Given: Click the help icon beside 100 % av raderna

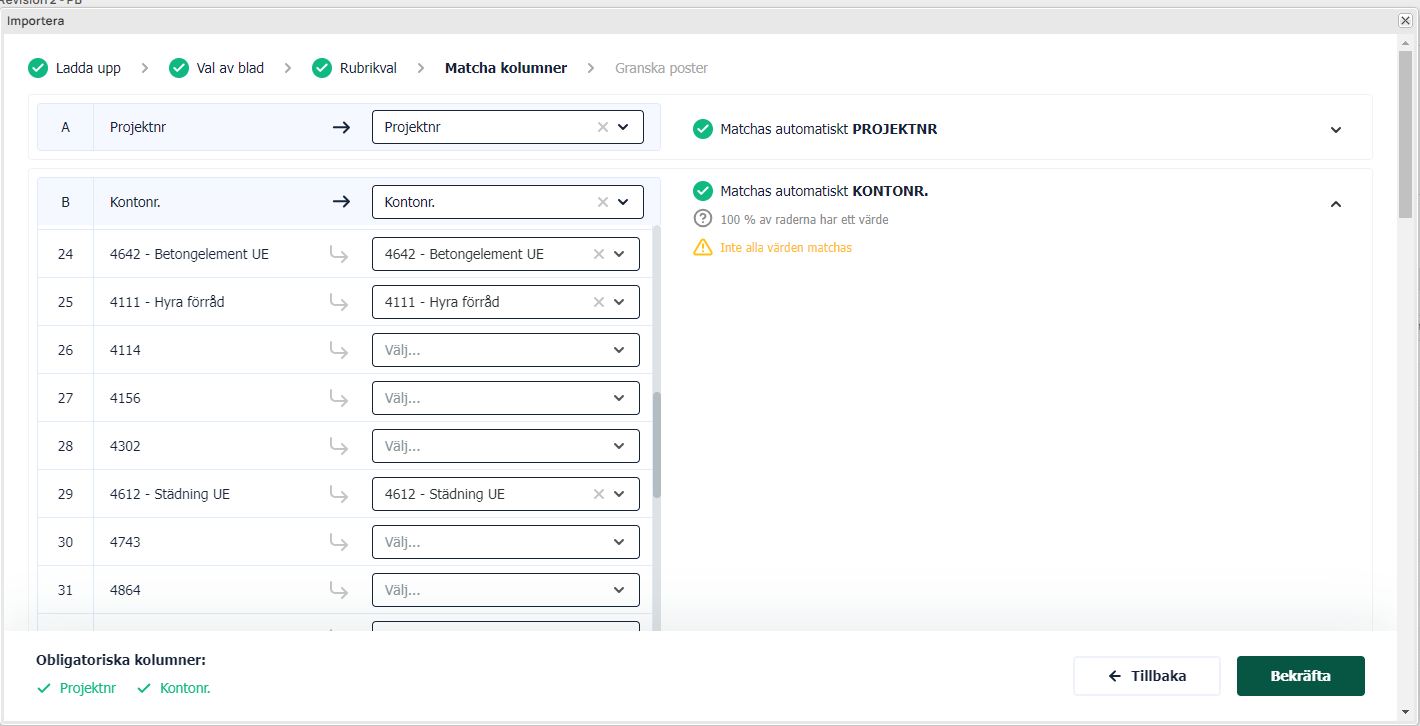Looking at the screenshot, I should (x=703, y=219).
